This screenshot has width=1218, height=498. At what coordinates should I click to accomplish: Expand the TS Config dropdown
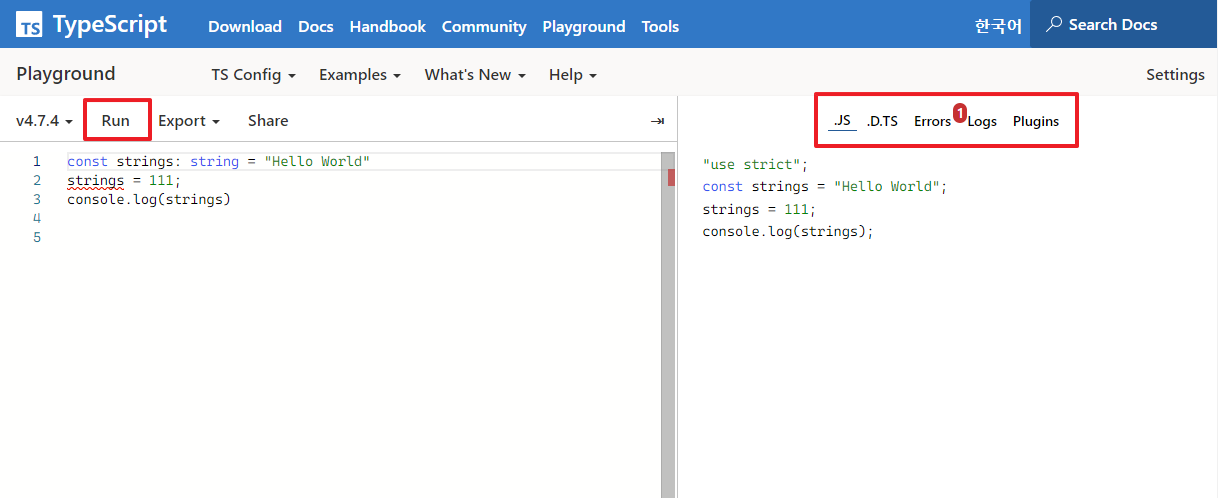click(253, 75)
